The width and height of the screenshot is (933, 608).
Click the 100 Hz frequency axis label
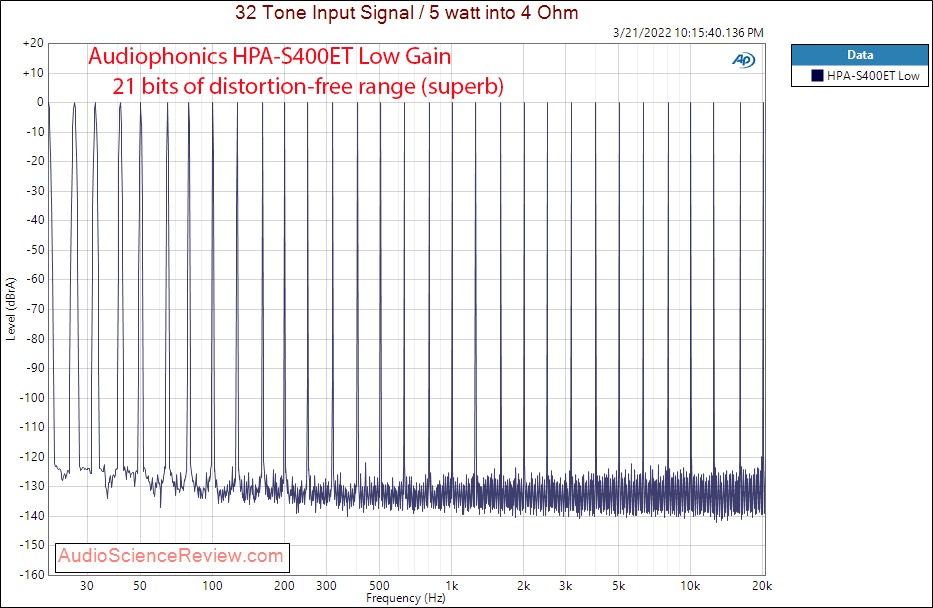tap(212, 585)
